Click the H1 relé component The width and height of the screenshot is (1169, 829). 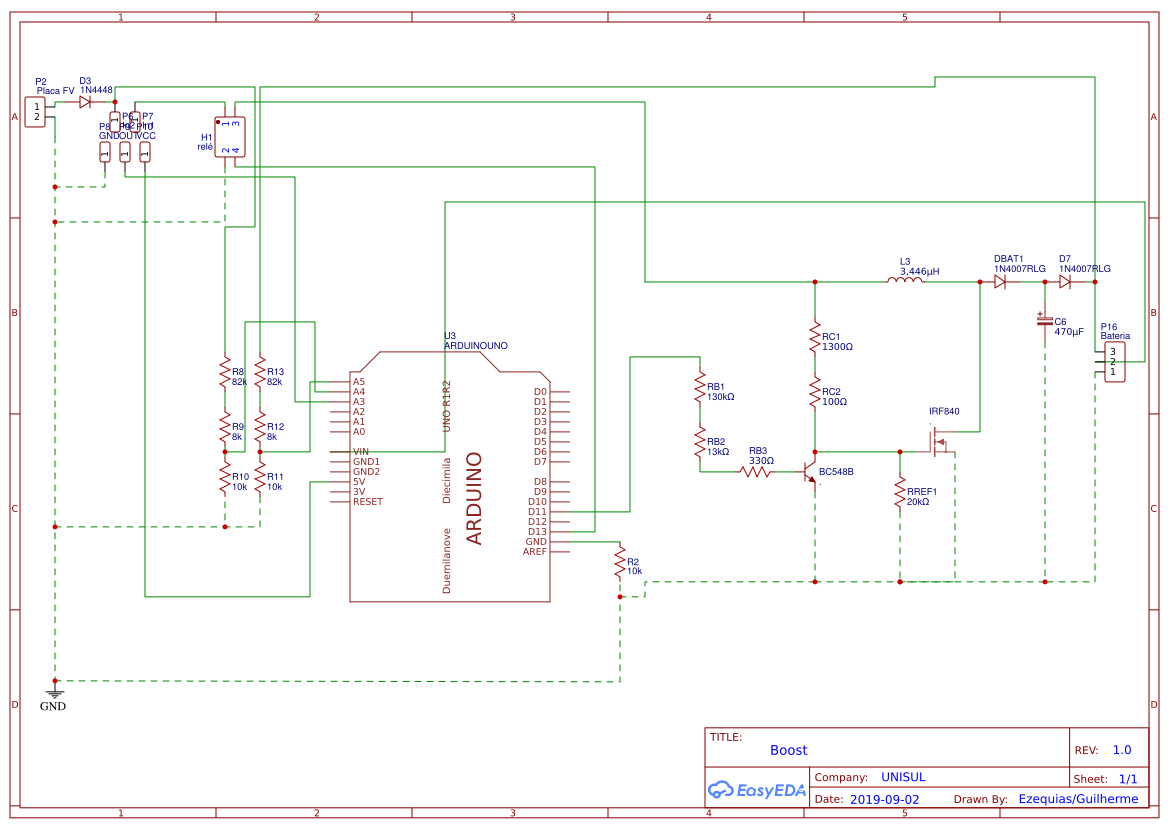[228, 138]
